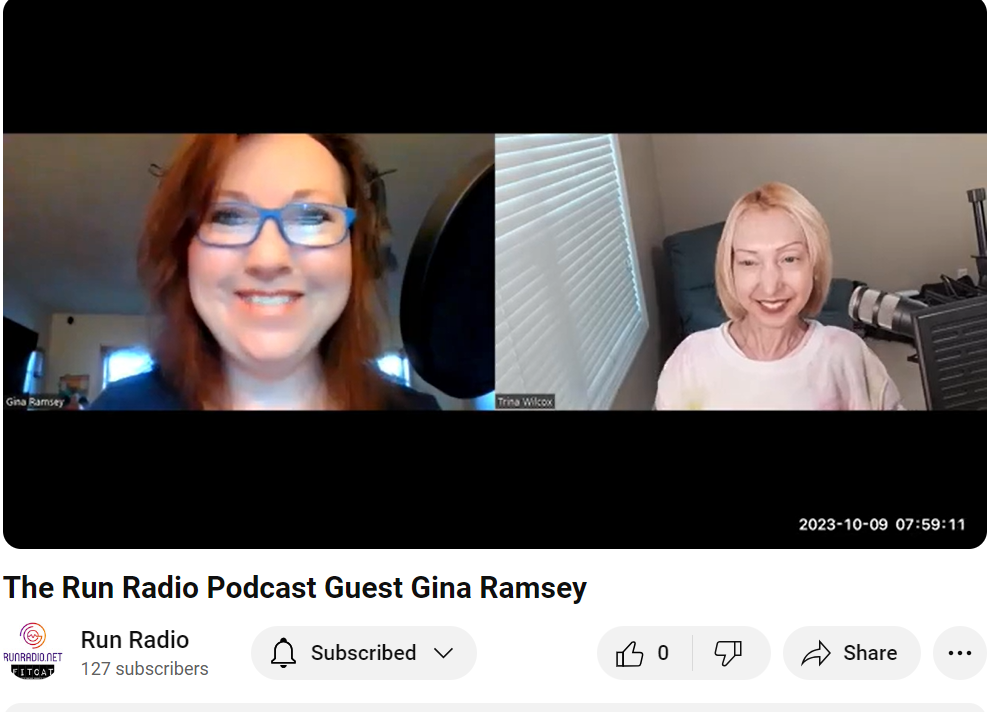
Task: Expand the Subscribed options chevron
Action: coord(443,653)
